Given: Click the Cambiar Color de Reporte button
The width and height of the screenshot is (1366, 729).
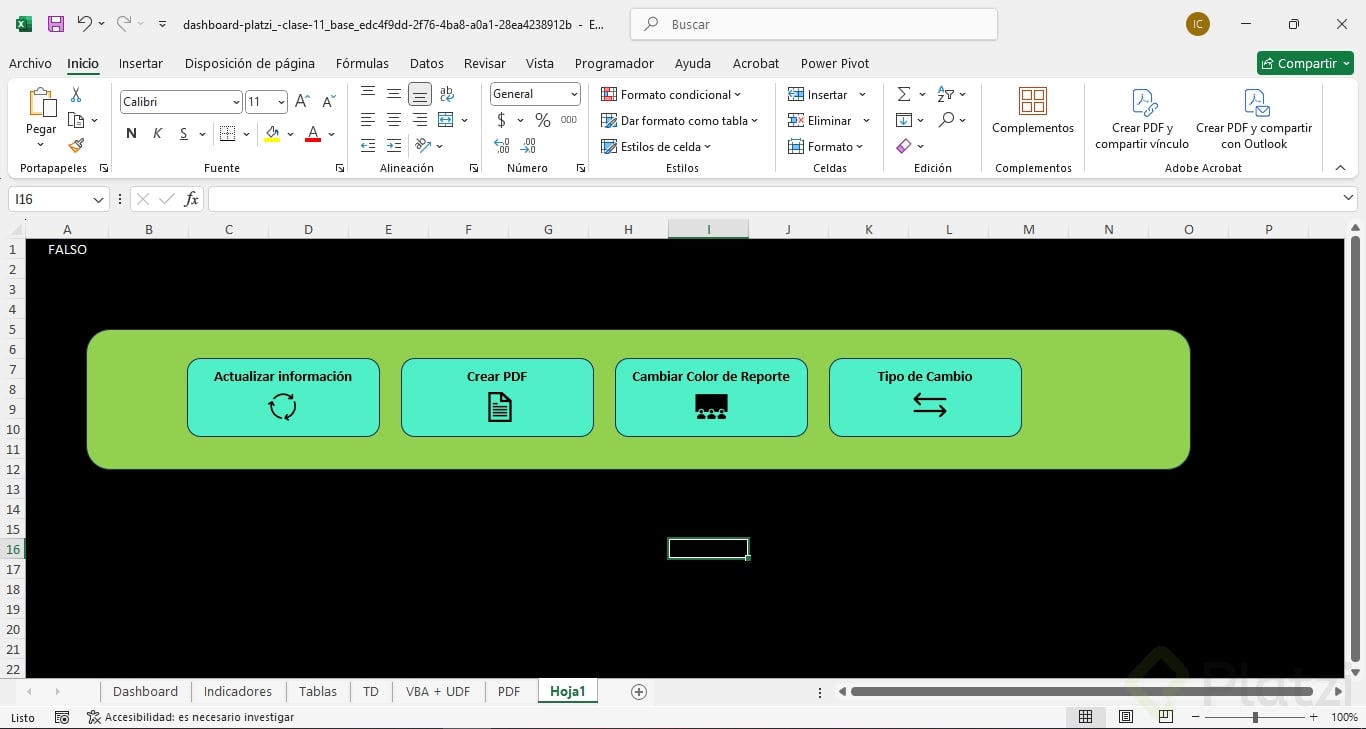Looking at the screenshot, I should pos(711,397).
